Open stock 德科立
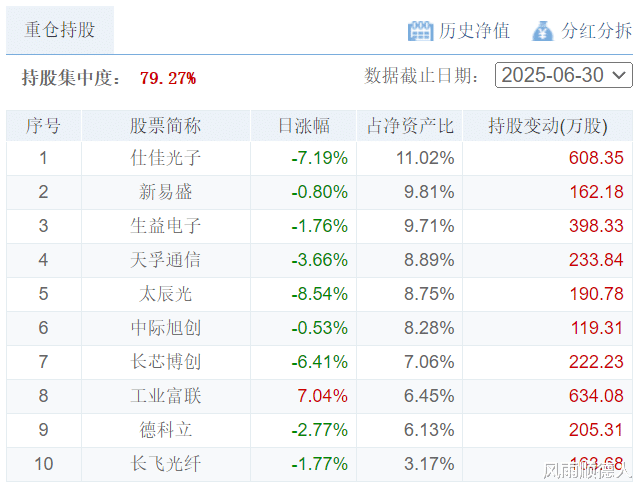Image resolution: width=642 pixels, height=492 pixels. (x=166, y=430)
